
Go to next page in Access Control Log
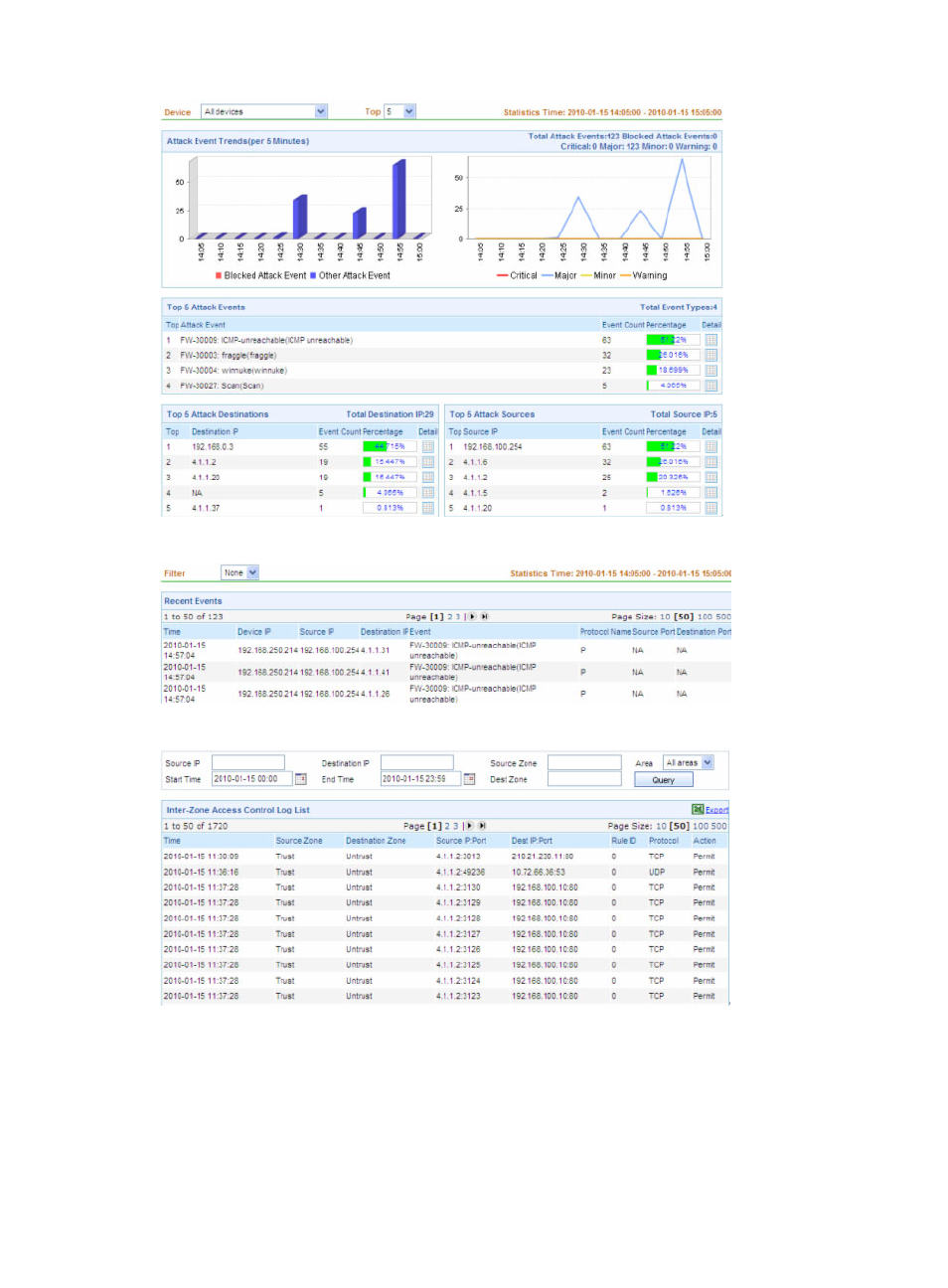[x=469, y=826]
